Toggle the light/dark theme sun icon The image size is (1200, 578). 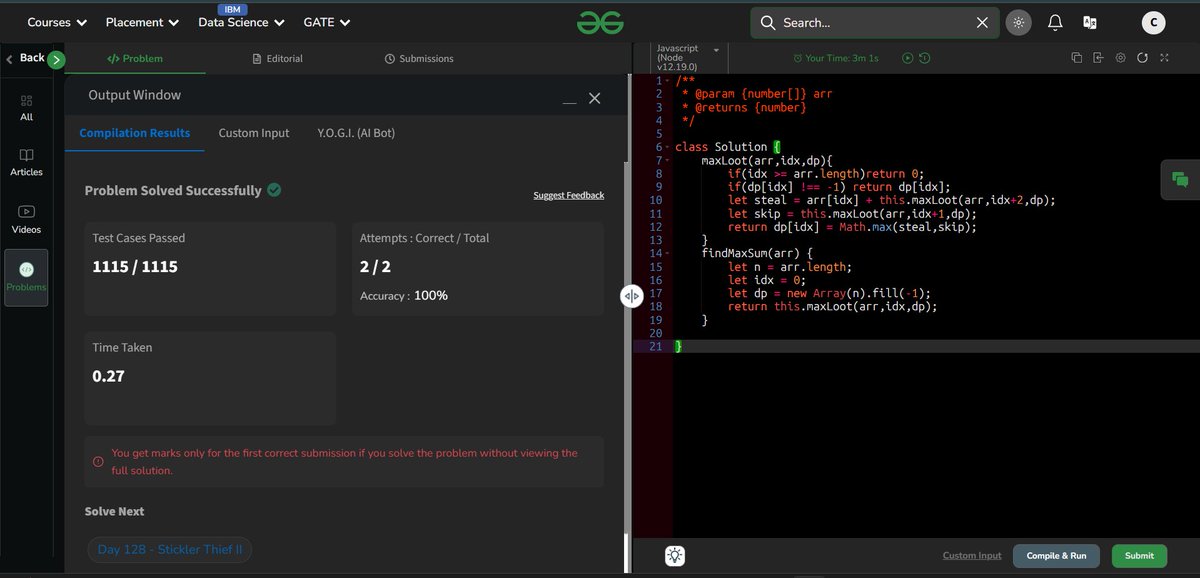coord(1019,22)
